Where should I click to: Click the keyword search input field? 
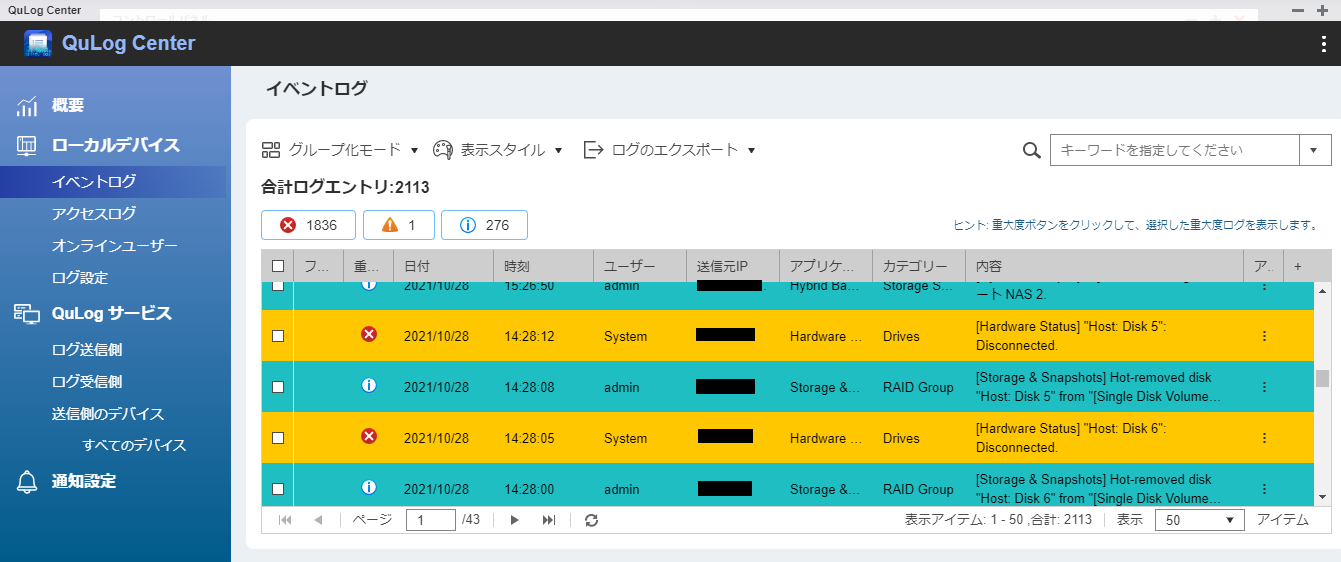coord(1174,151)
